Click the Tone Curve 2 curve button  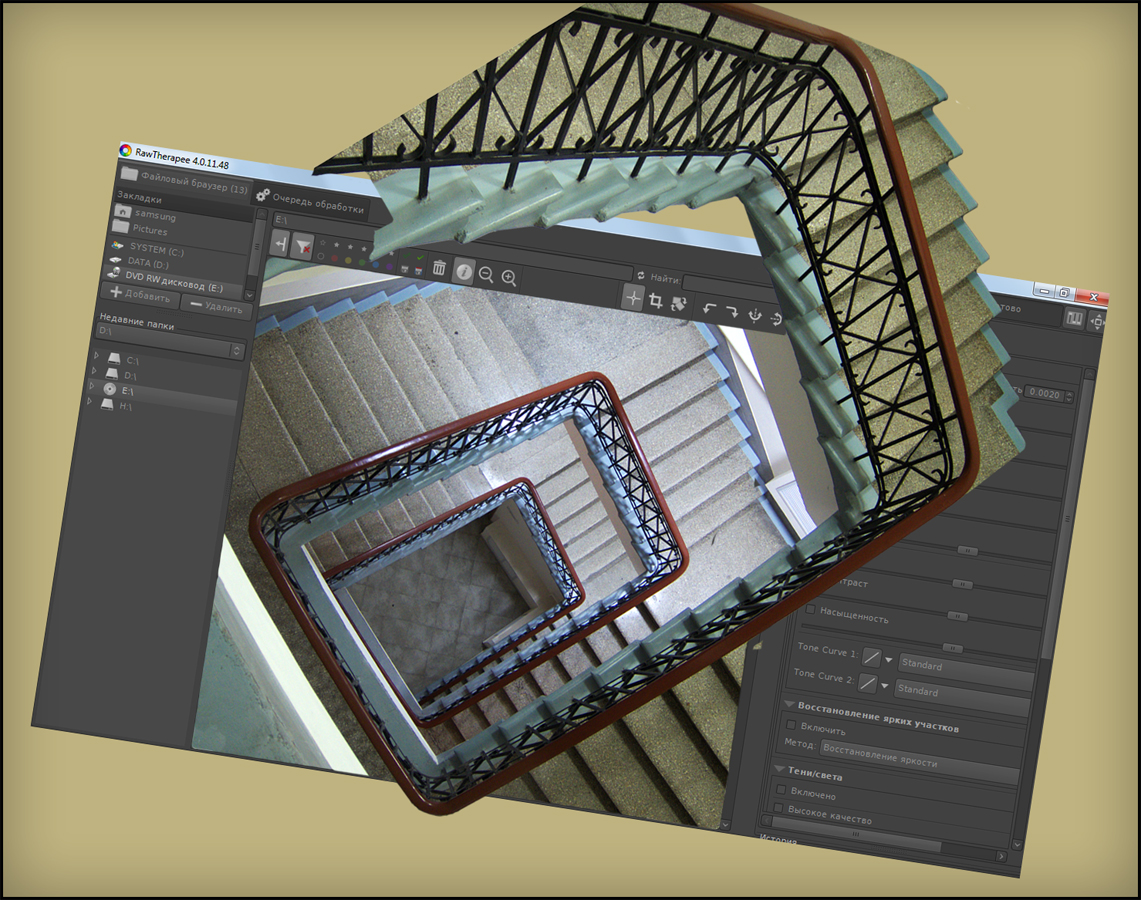pyautogui.click(x=867, y=683)
